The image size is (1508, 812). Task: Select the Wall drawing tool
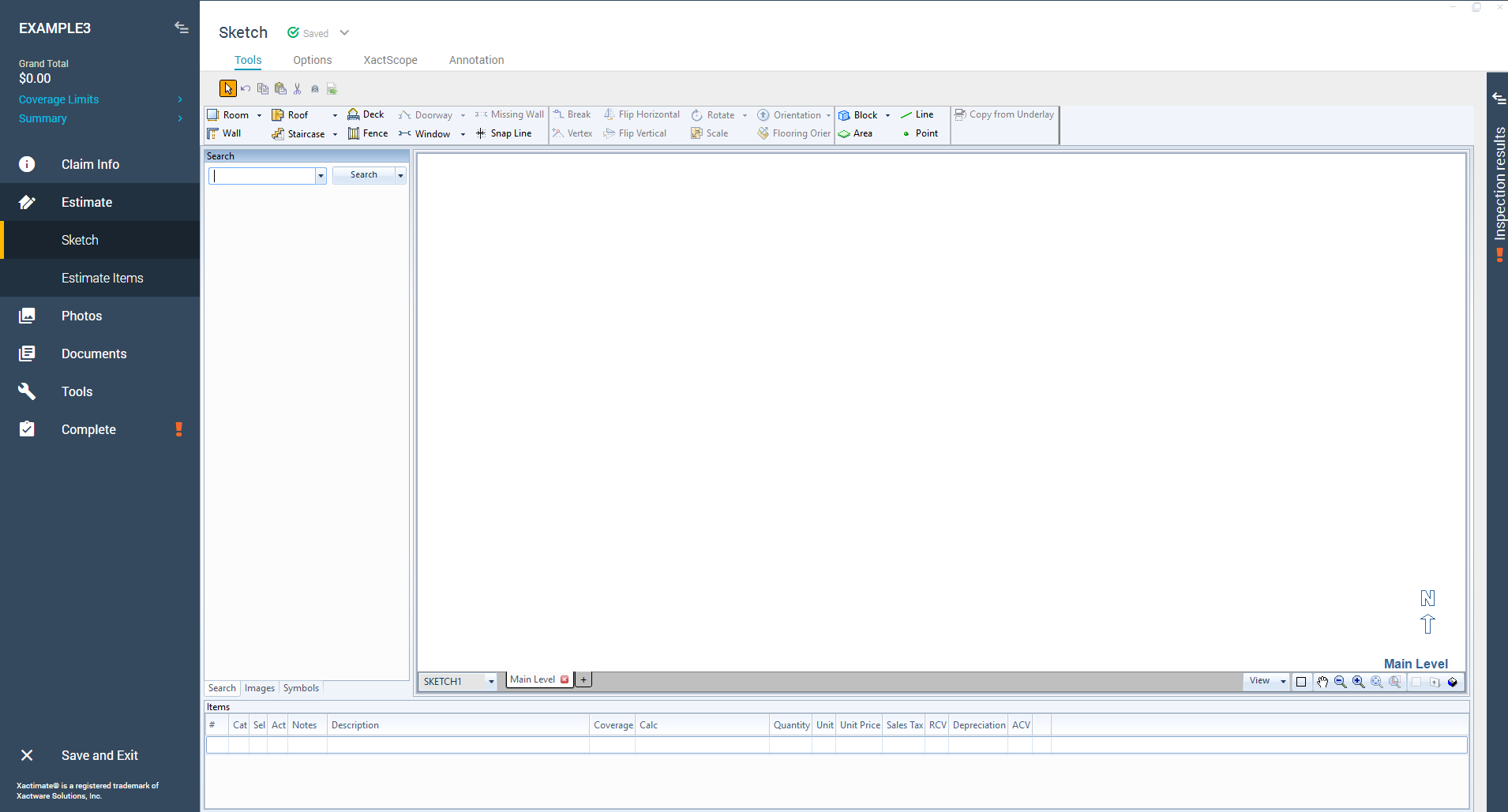(224, 133)
